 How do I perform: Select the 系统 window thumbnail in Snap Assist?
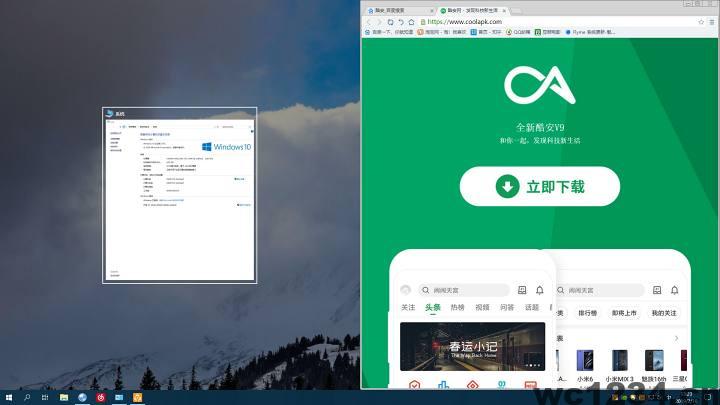click(180, 195)
